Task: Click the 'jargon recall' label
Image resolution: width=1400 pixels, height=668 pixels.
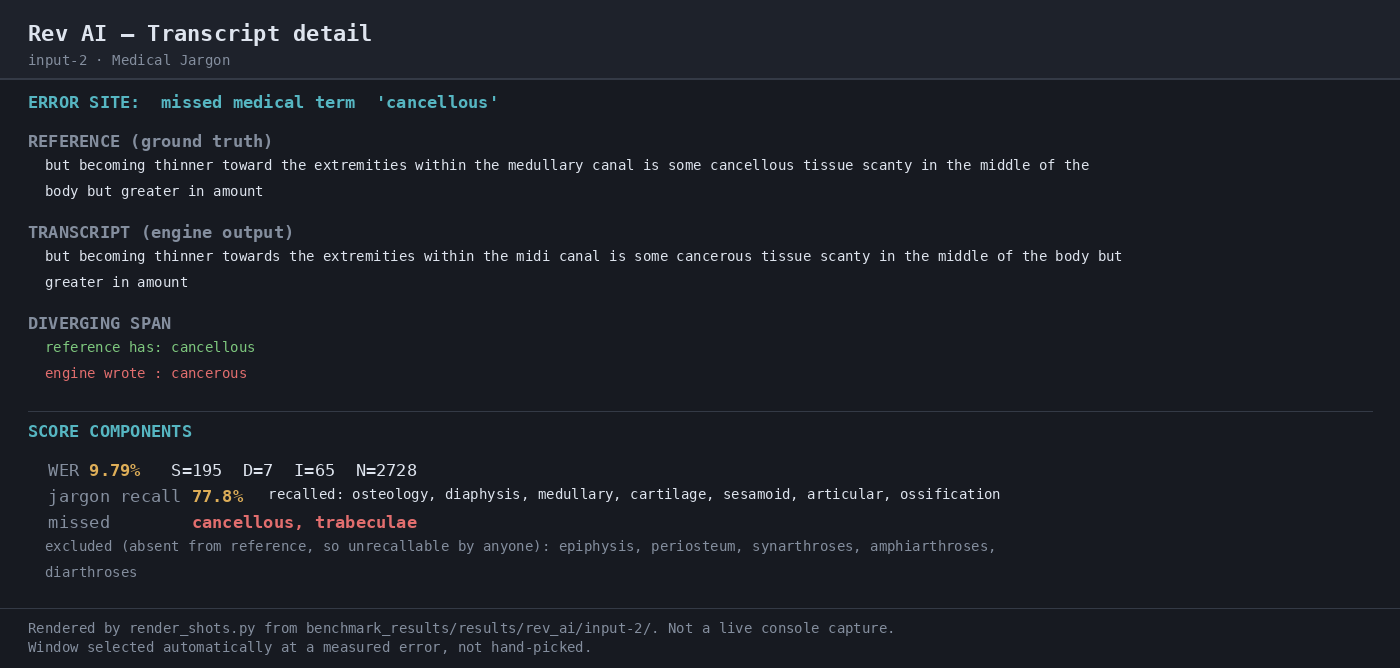Action: point(115,497)
